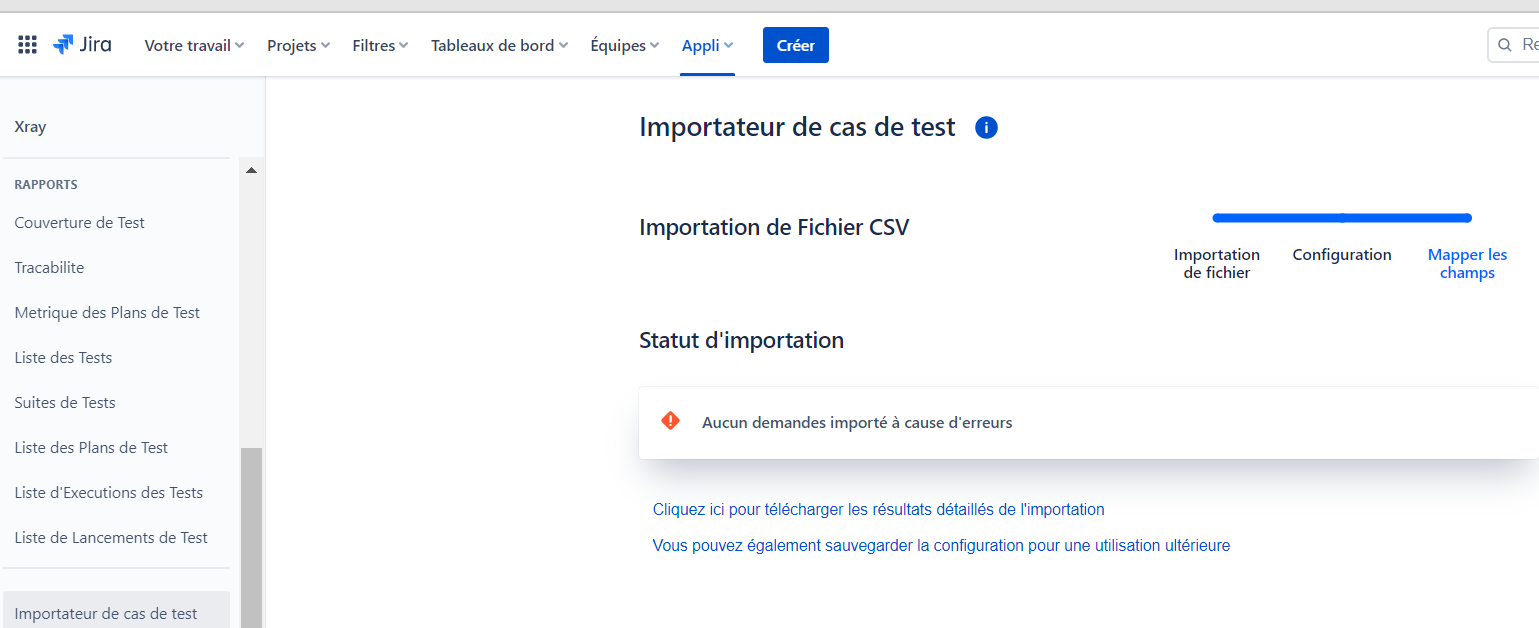Click the Jira logo

(x=82, y=44)
